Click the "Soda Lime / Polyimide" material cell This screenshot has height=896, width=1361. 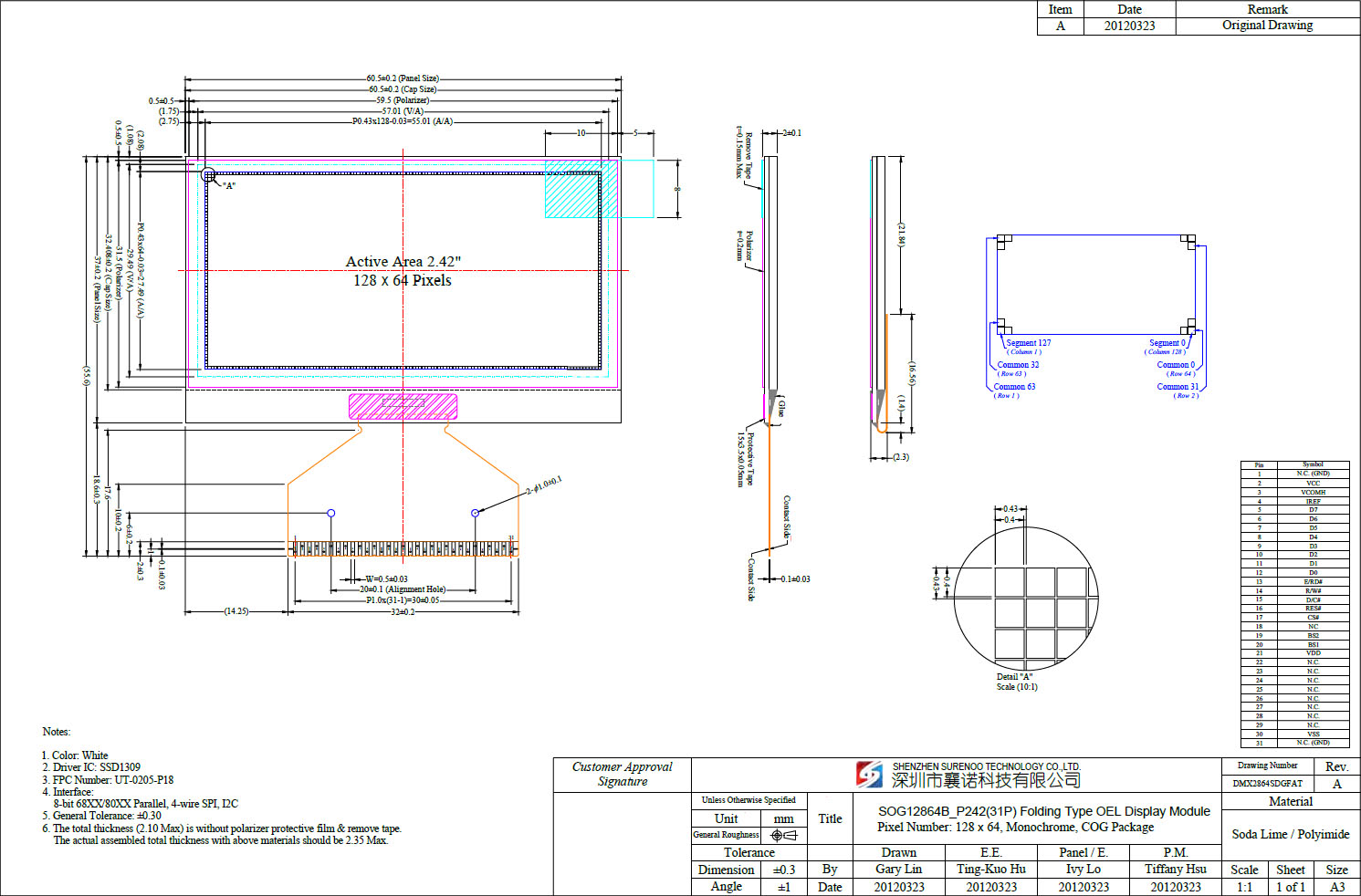(x=1290, y=834)
